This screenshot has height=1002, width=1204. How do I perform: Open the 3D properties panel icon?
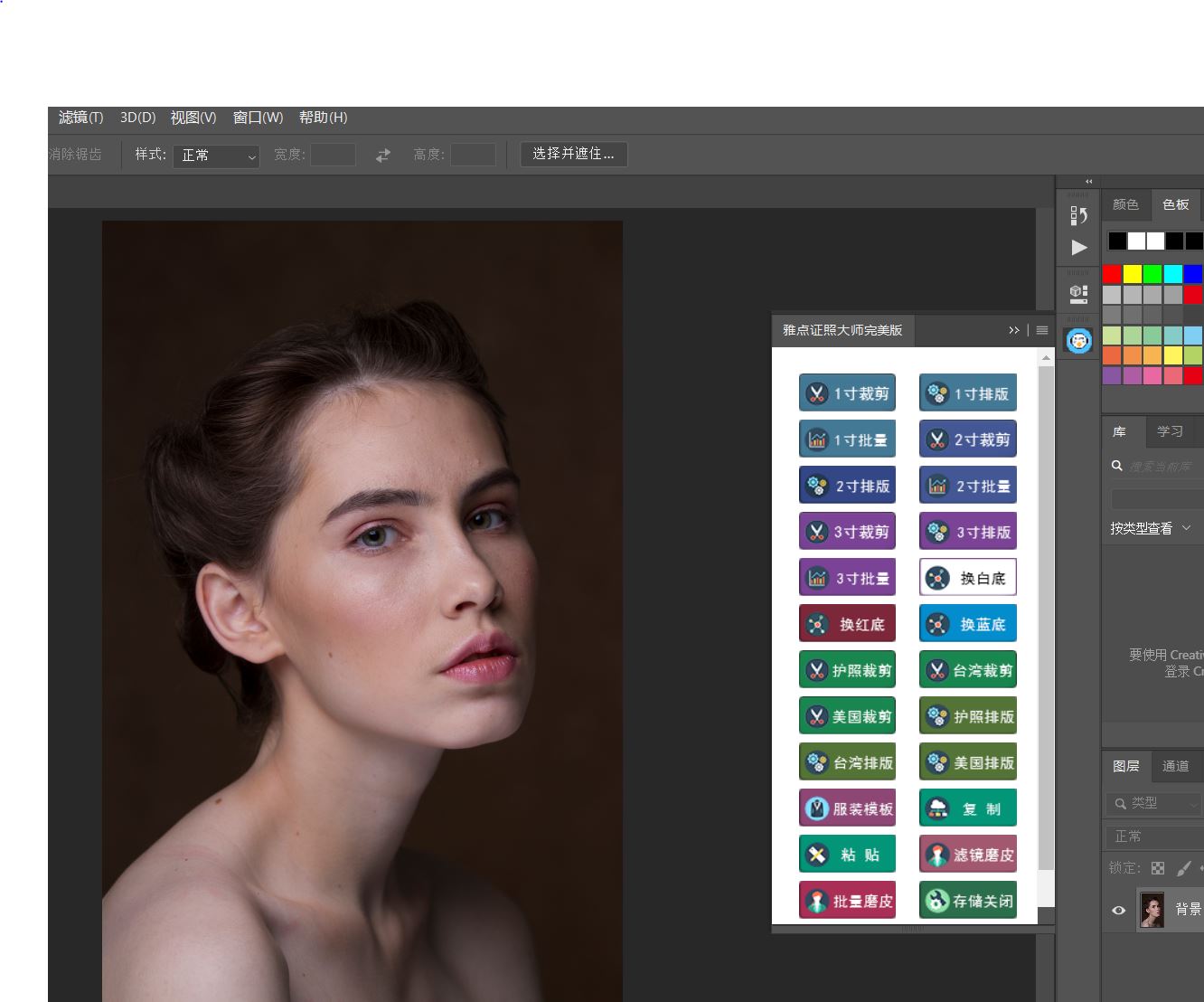pyautogui.click(x=1078, y=292)
